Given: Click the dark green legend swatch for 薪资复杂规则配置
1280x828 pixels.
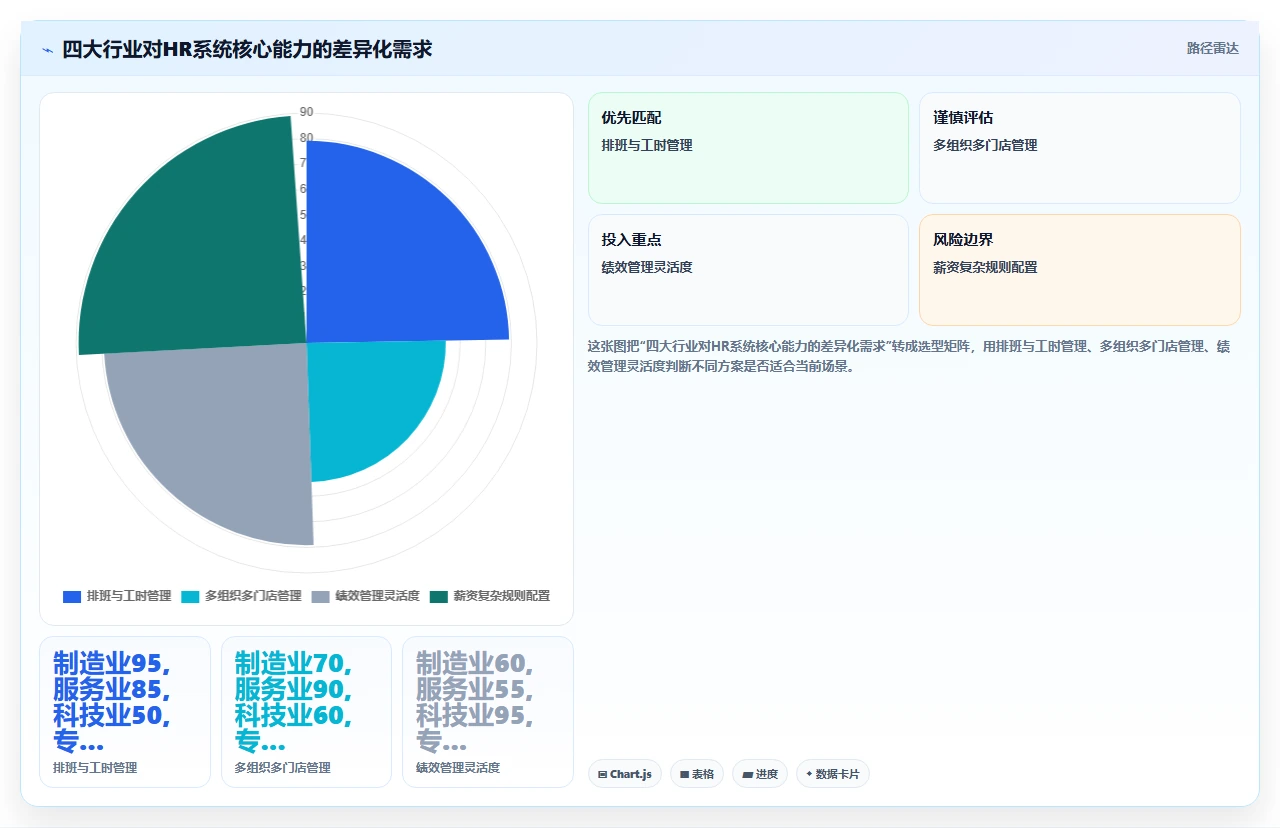Looking at the screenshot, I should (x=439, y=596).
